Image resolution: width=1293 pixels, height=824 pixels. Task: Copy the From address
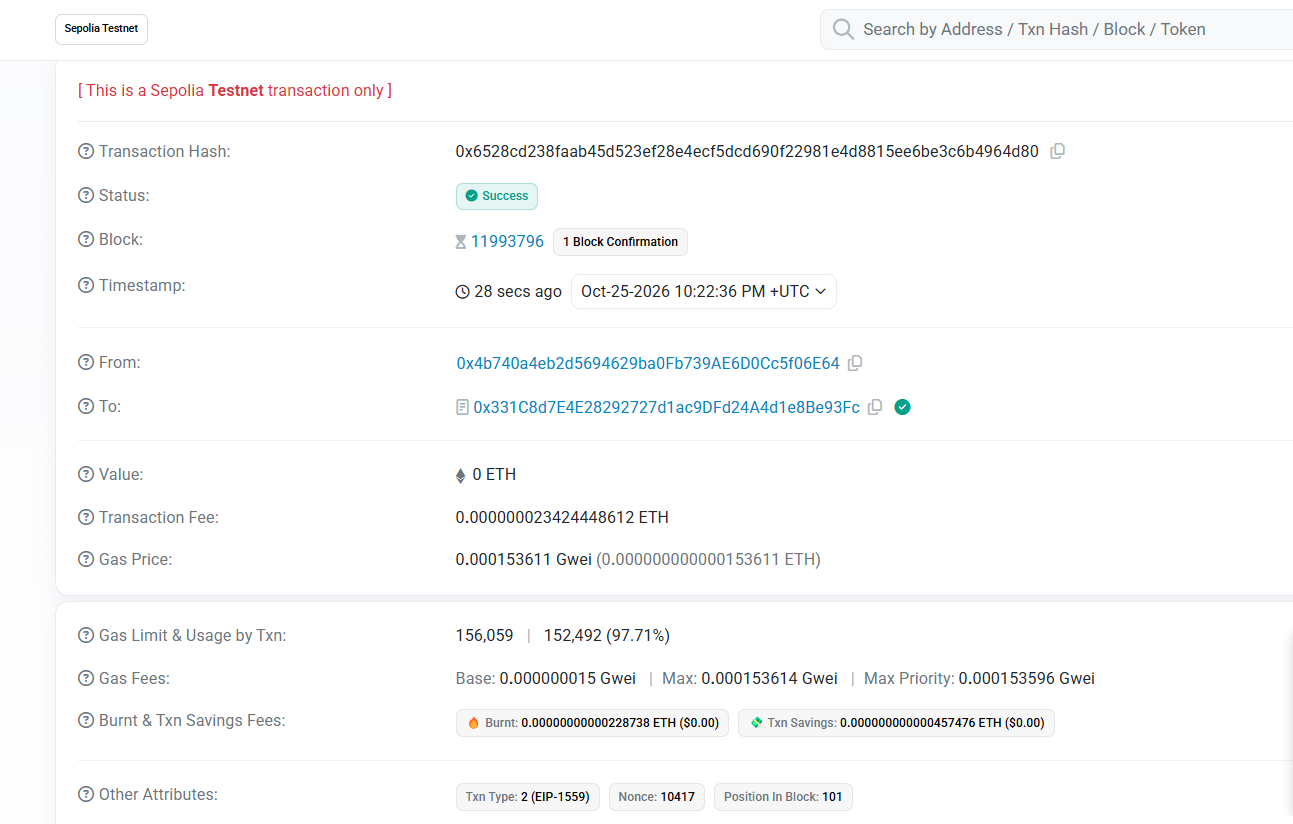(855, 364)
